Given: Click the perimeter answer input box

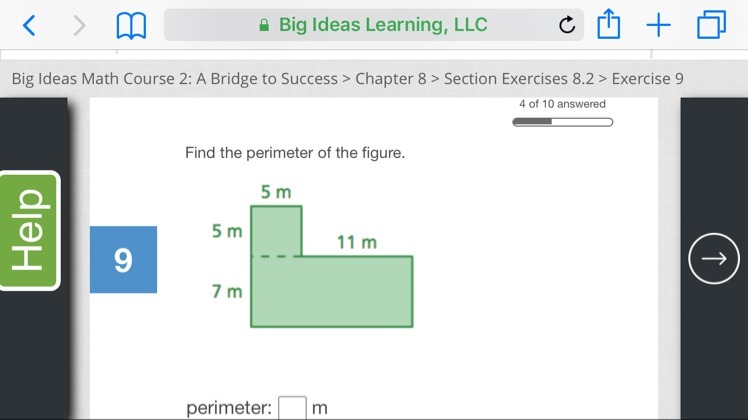Looking at the screenshot, I should click(x=292, y=408).
